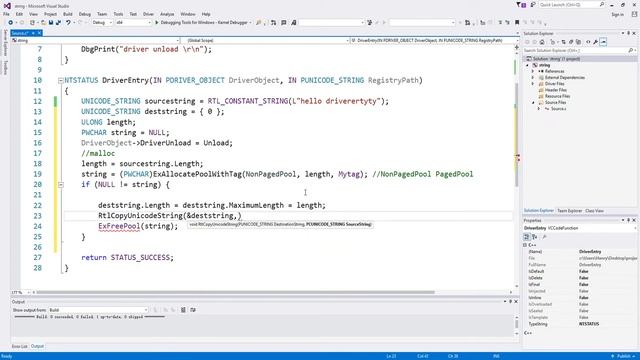This screenshot has height=360, width=640.
Task: Click the Navigate Backward toolbar icon
Action: (11, 22)
